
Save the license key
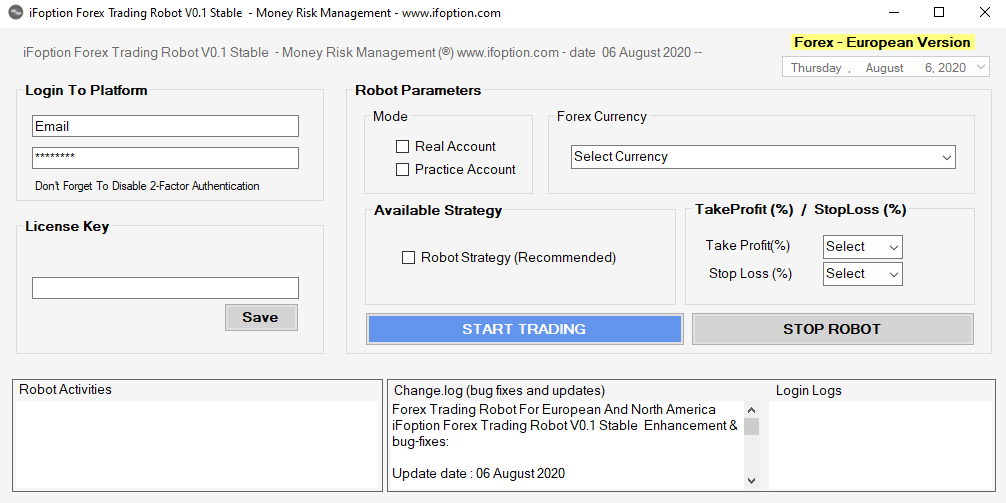pos(260,318)
